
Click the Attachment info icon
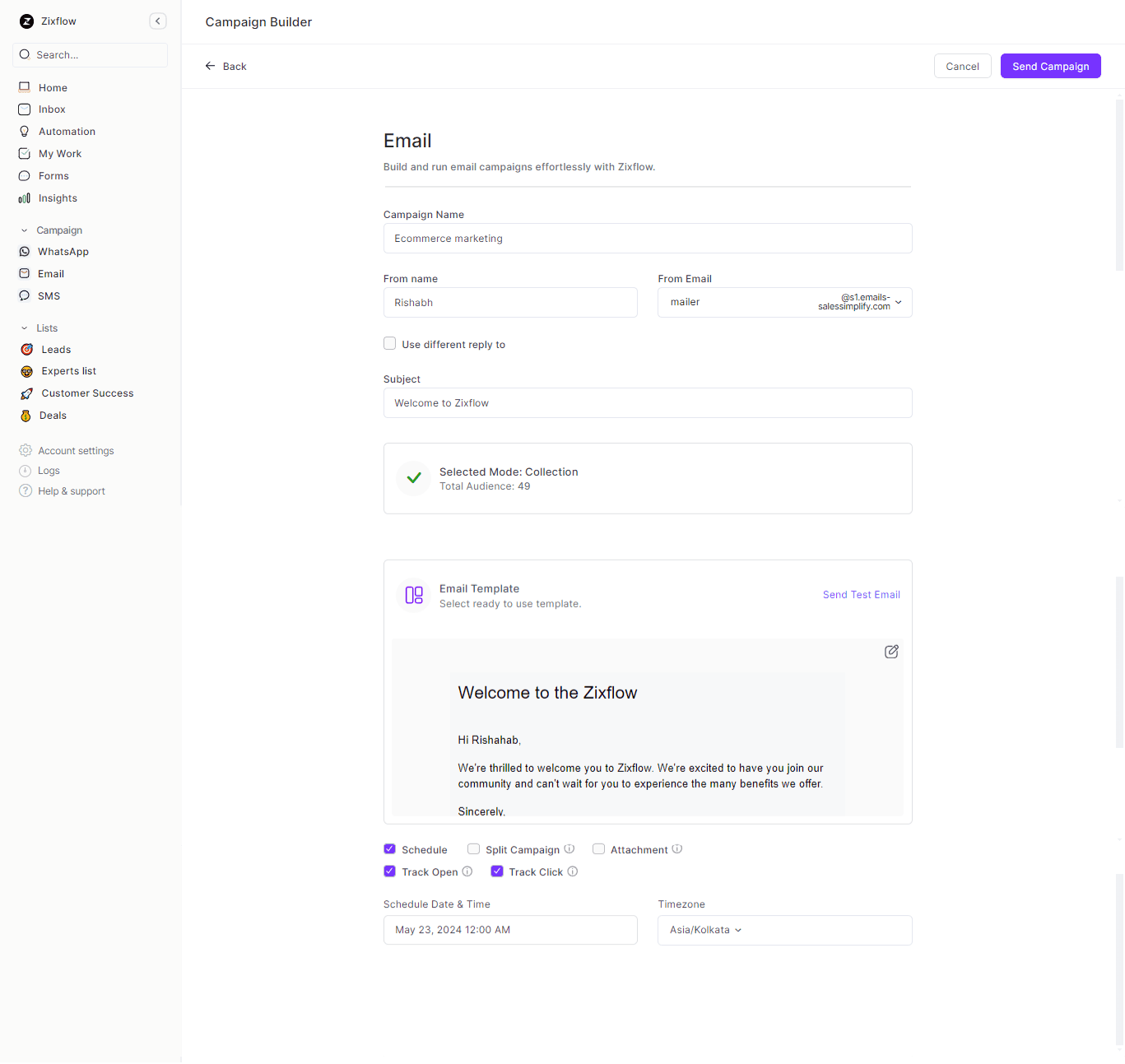pyautogui.click(x=677, y=849)
